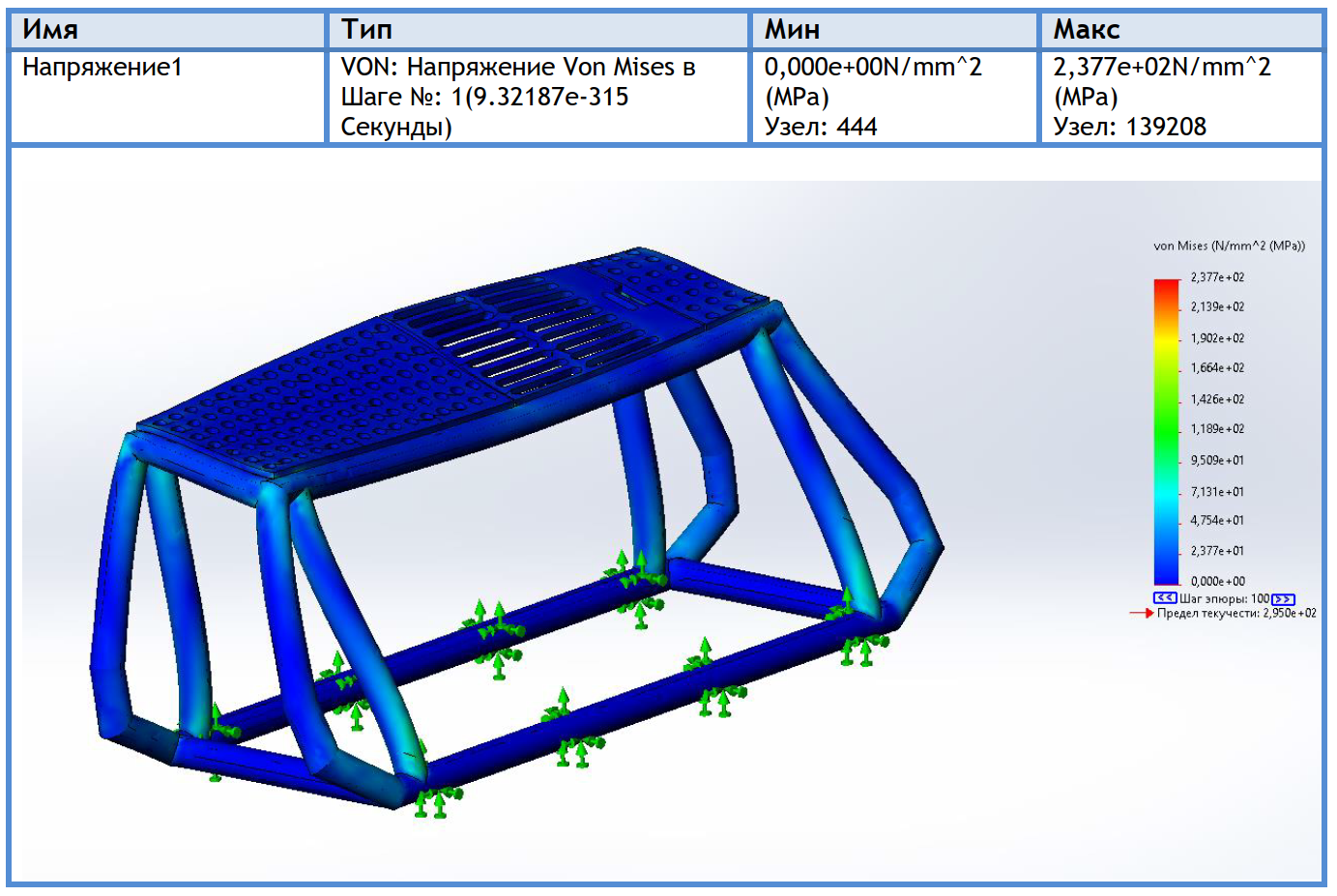Click the Шаг эпюры: 100 label
1337x896 pixels.
click(x=1224, y=599)
